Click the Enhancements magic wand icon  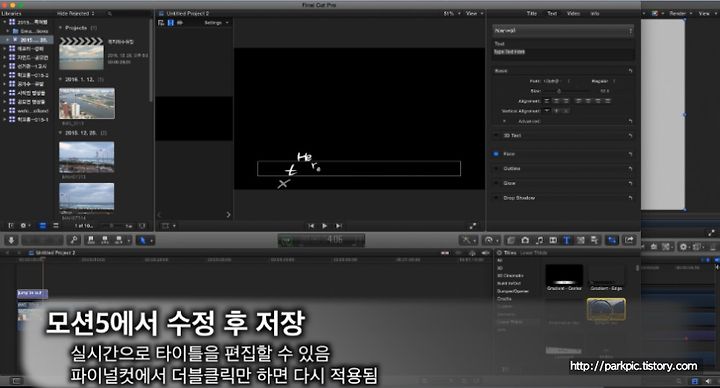pos(467,240)
